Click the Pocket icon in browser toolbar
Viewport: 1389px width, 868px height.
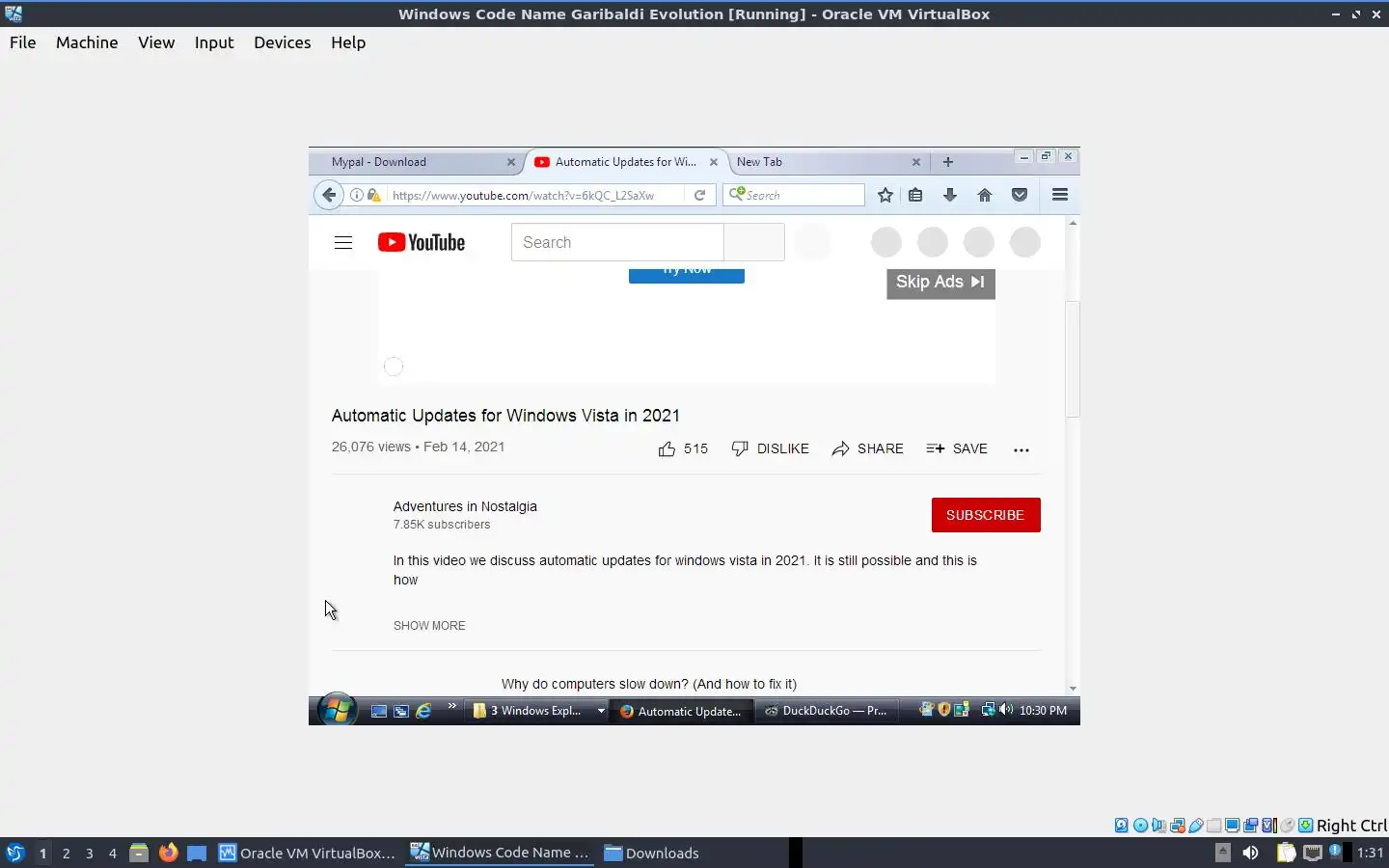pos(1020,195)
